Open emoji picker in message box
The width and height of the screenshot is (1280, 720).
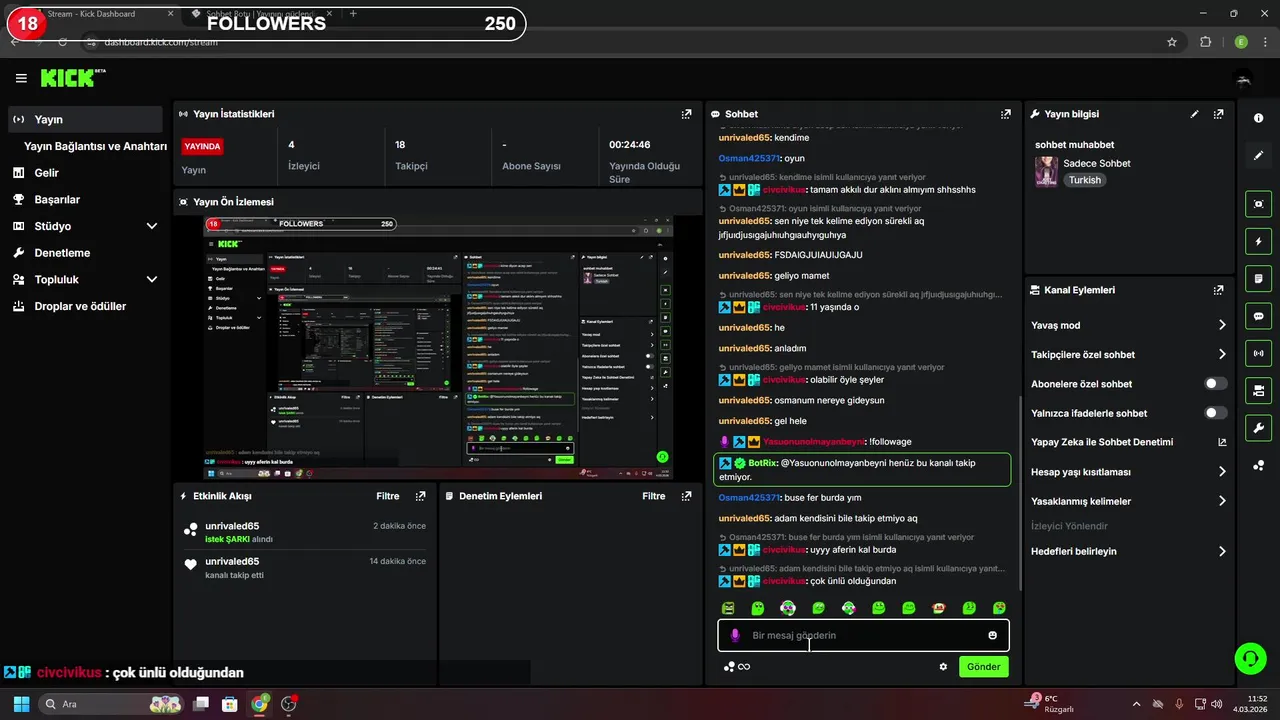(x=993, y=635)
